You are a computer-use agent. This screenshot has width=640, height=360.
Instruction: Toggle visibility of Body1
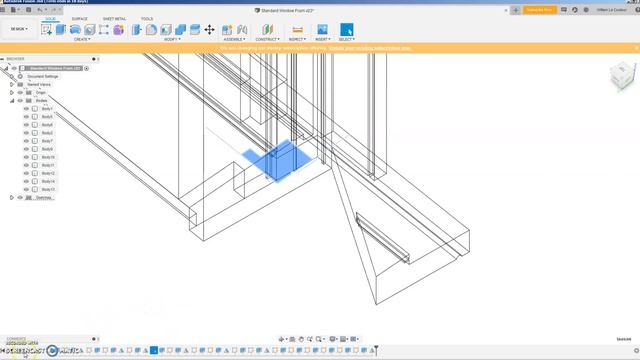pos(26,109)
